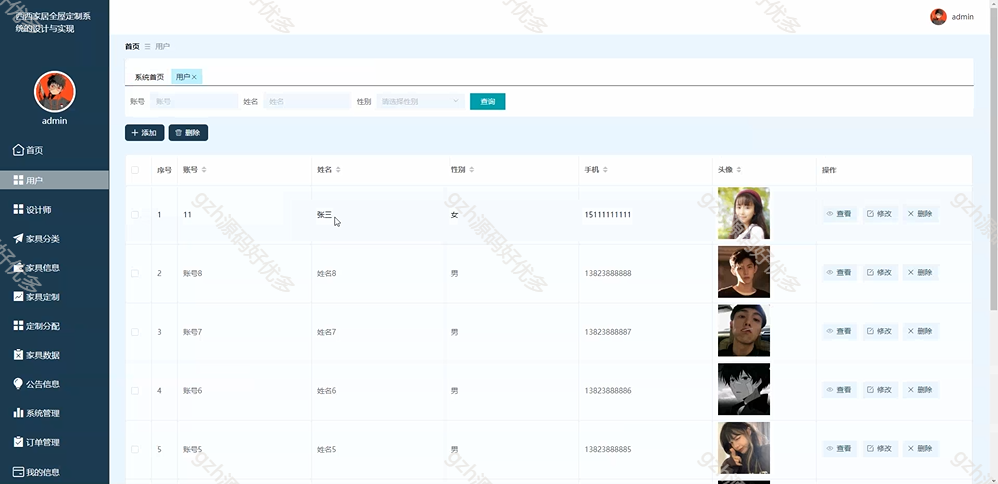Click 删除 for the 账号5 row
Viewport: 998px width, 484px height.
click(x=920, y=448)
